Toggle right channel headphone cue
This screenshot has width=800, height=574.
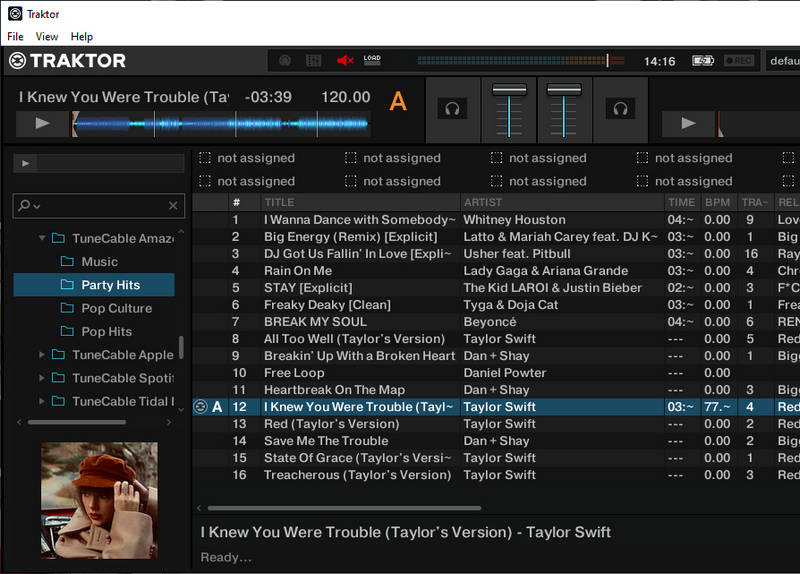point(620,108)
